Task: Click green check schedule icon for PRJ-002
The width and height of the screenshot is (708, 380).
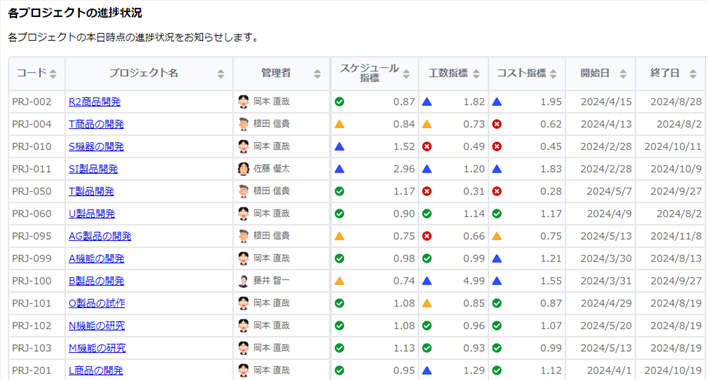Action: click(x=340, y=102)
